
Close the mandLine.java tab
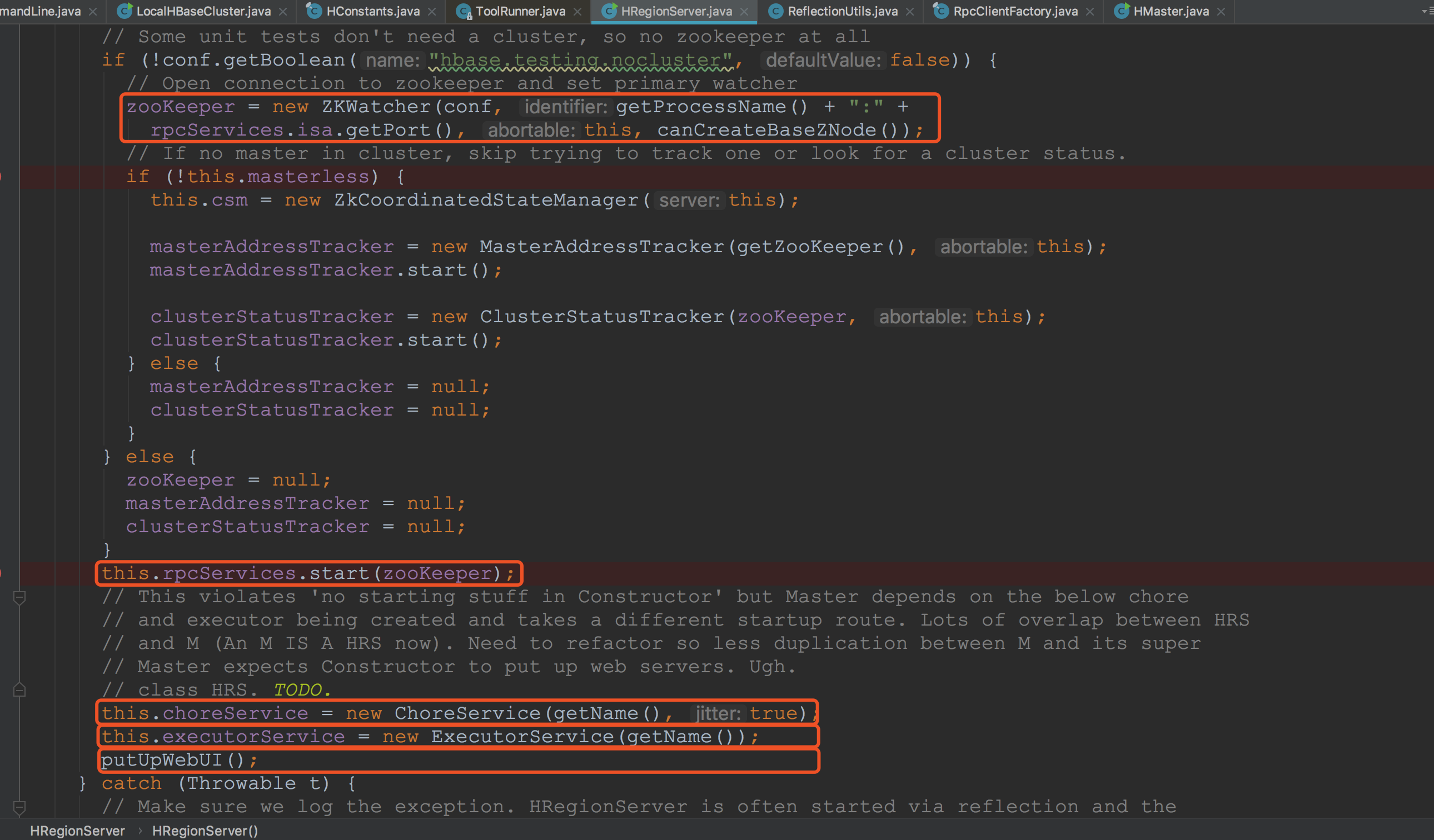pyautogui.click(x=93, y=11)
